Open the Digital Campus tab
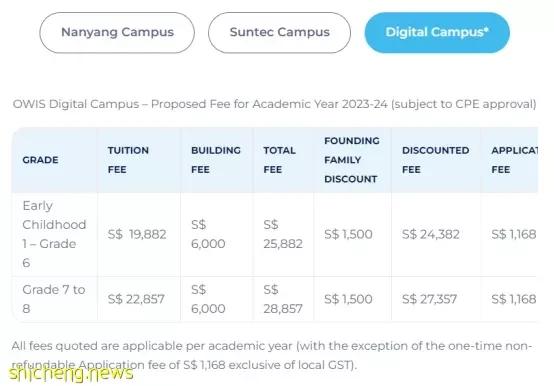Screen dimensions: 554x386 [437, 32]
